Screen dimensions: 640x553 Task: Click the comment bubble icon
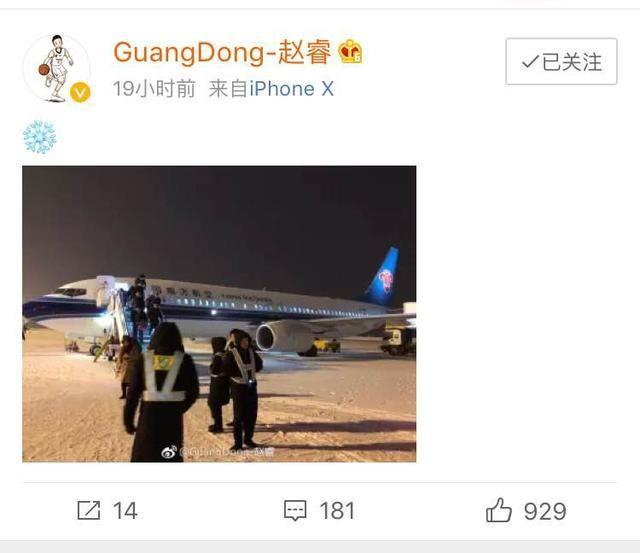tap(295, 511)
